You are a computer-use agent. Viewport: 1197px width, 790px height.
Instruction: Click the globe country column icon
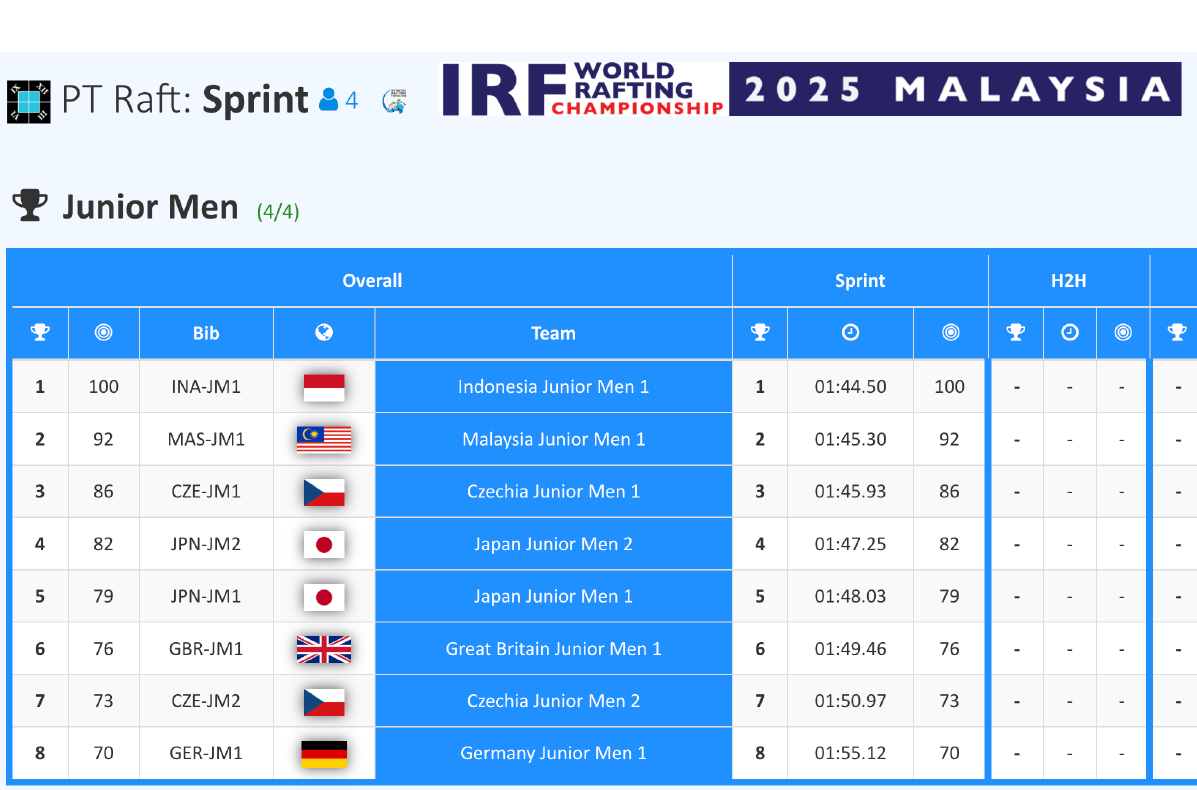coord(324,333)
